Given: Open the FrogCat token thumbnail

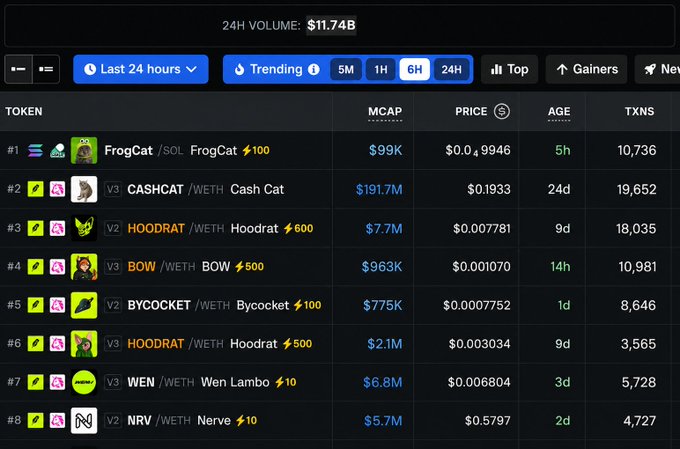Looking at the screenshot, I should click(84, 151).
